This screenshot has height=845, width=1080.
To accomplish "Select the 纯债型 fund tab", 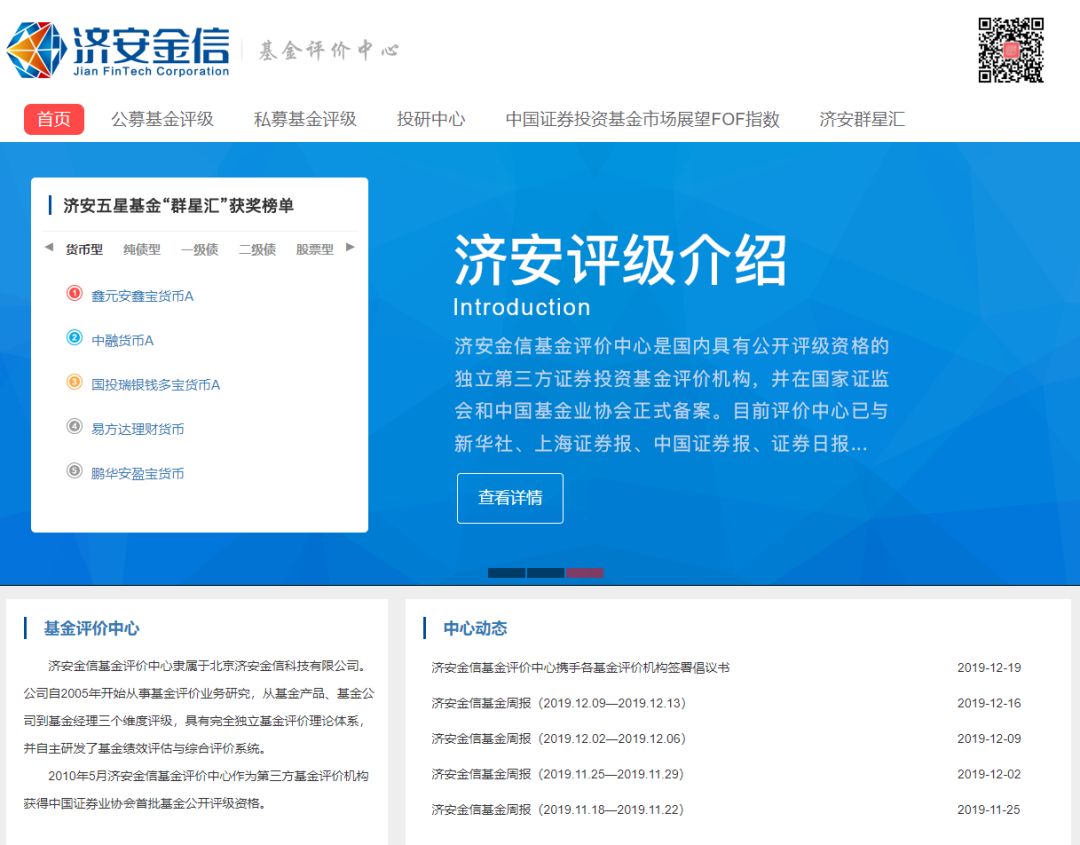I will click(142, 249).
